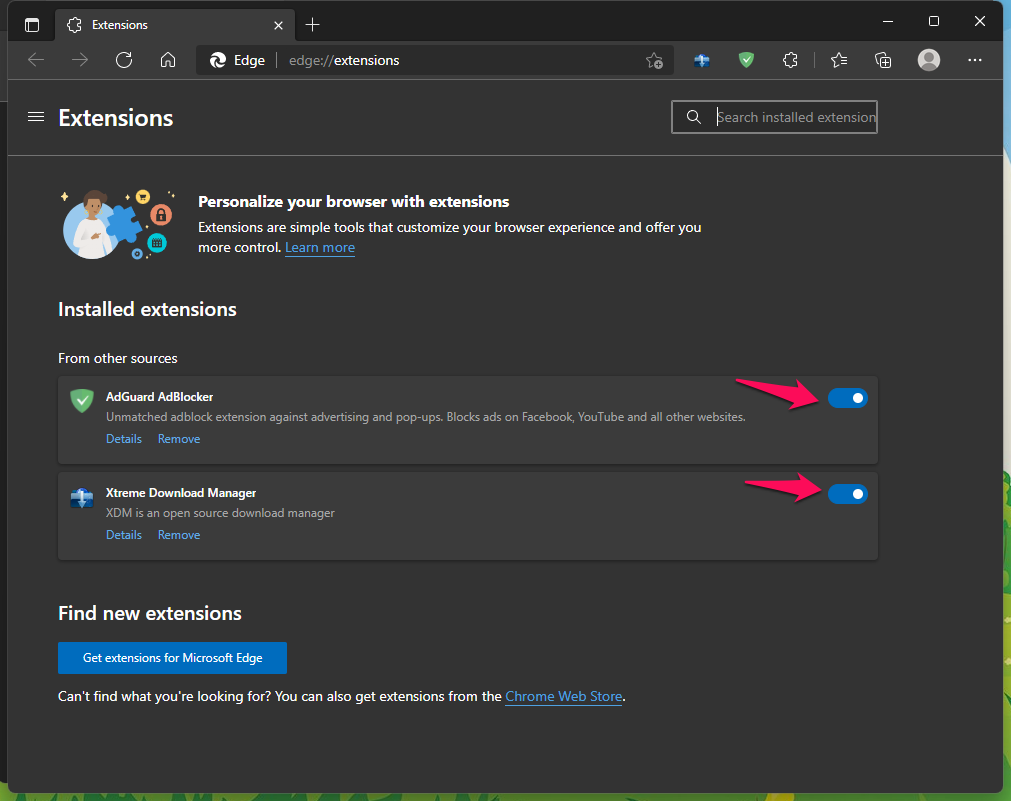The height and width of the screenshot is (801, 1011).
Task: Open Xtreme Download Manager toolbar icon
Action: [702, 61]
